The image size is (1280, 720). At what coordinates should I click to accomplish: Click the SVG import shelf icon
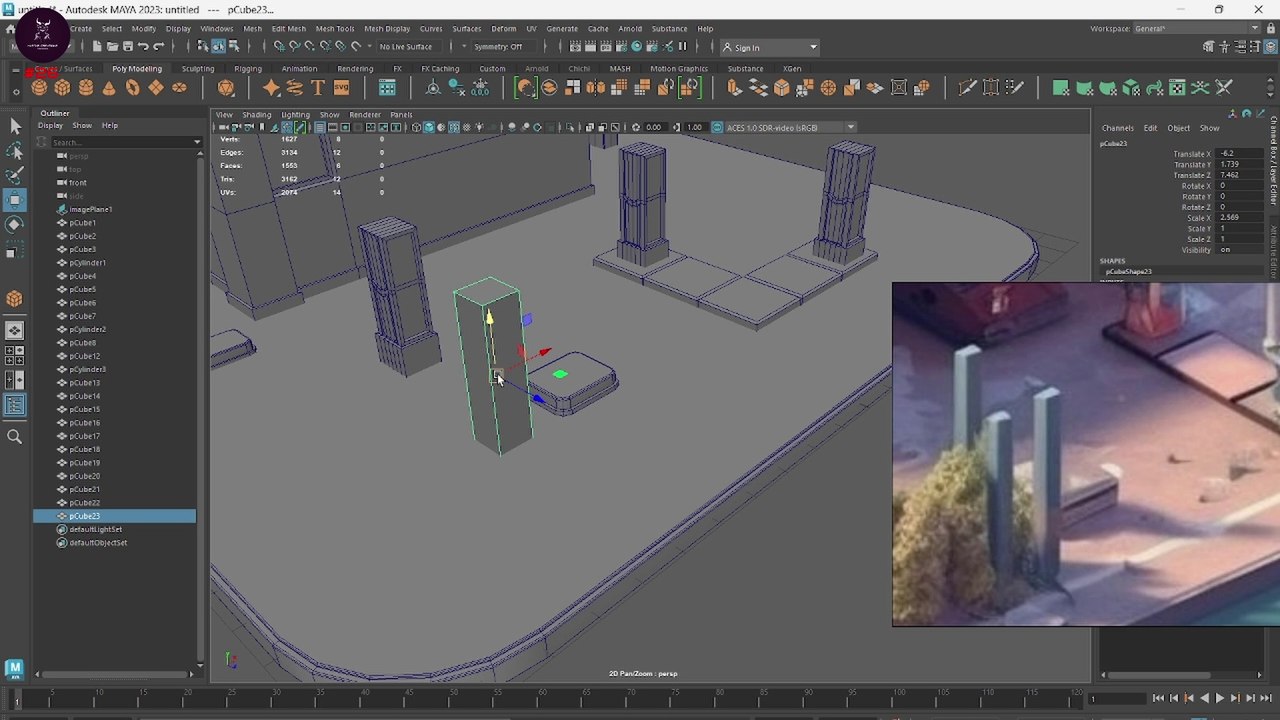341,88
